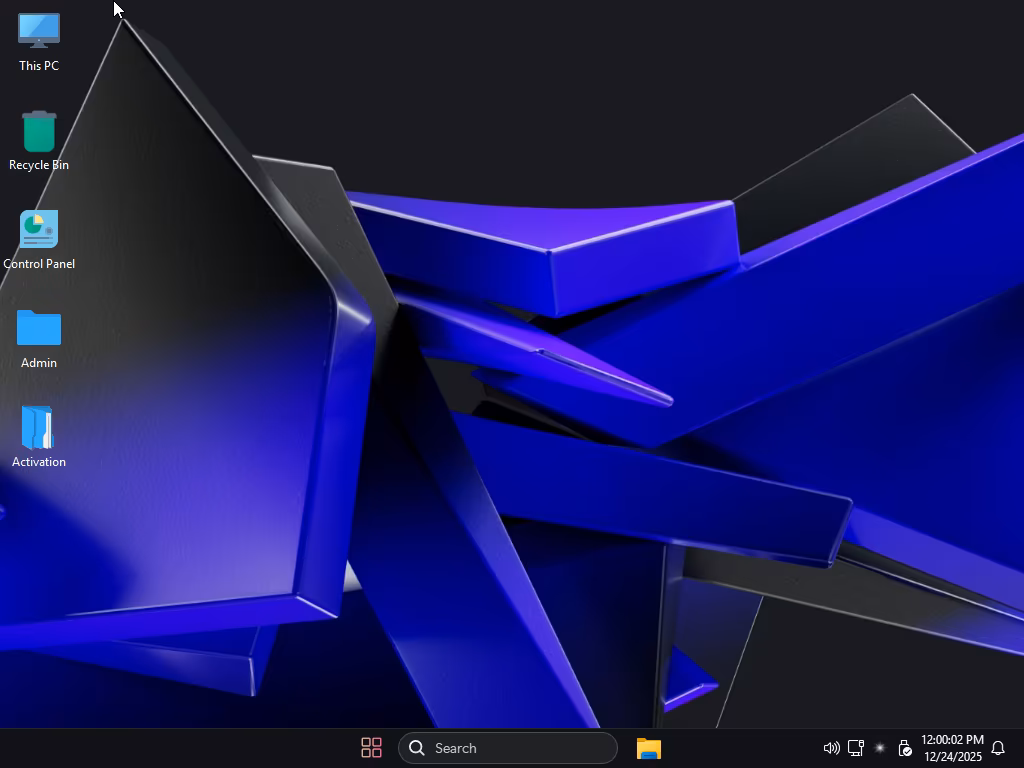This screenshot has height=768, width=1024.
Task: Open the Start menu from the taskbar
Action: (x=371, y=748)
